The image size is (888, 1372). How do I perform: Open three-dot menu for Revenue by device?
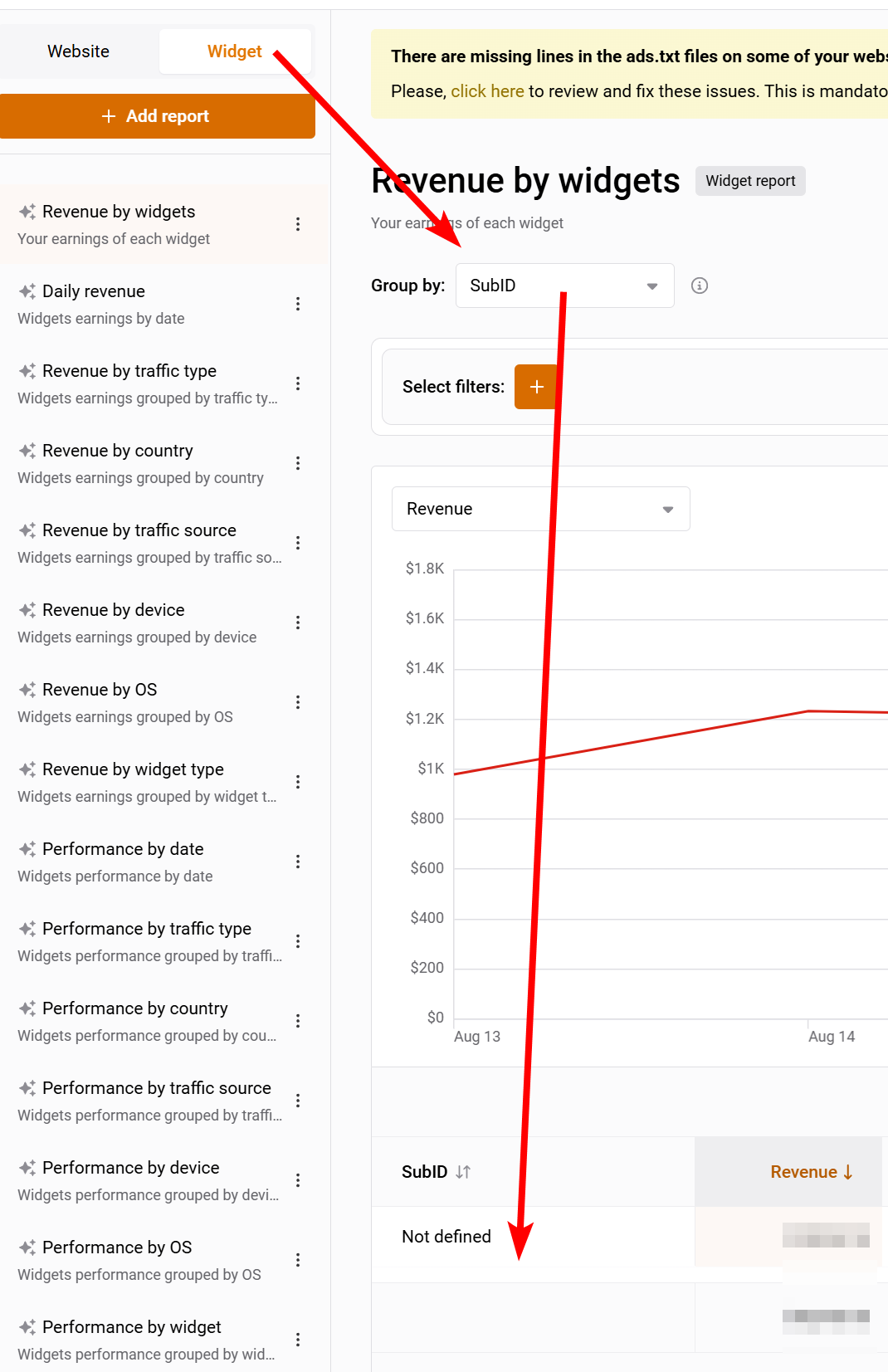[298, 623]
